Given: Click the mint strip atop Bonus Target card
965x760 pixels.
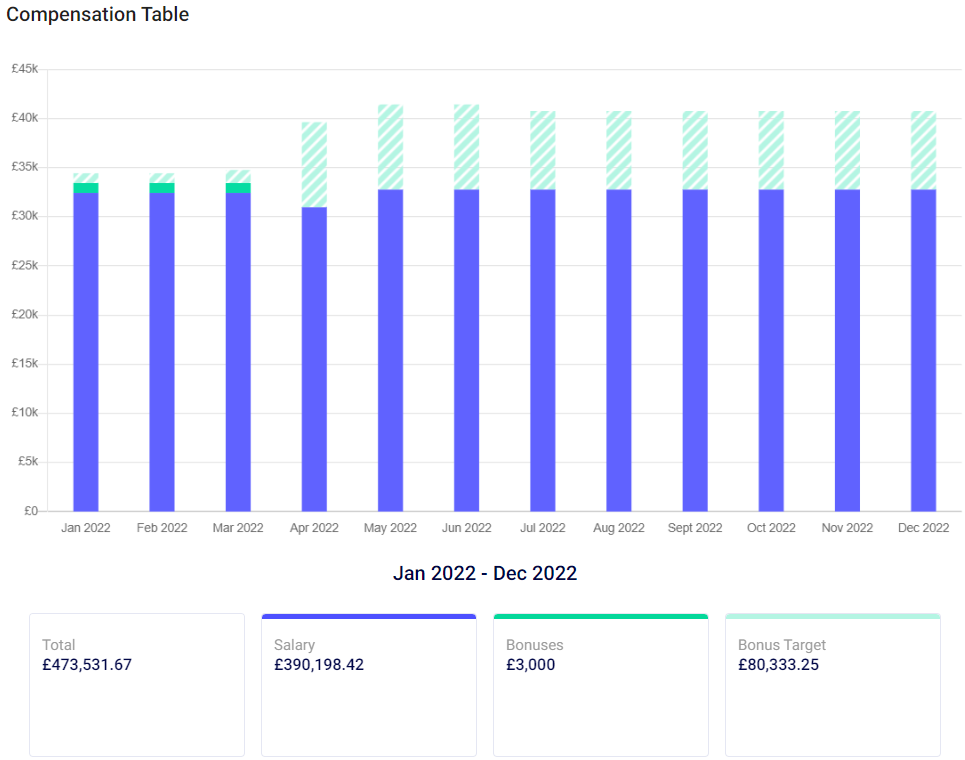Looking at the screenshot, I should point(832,616).
